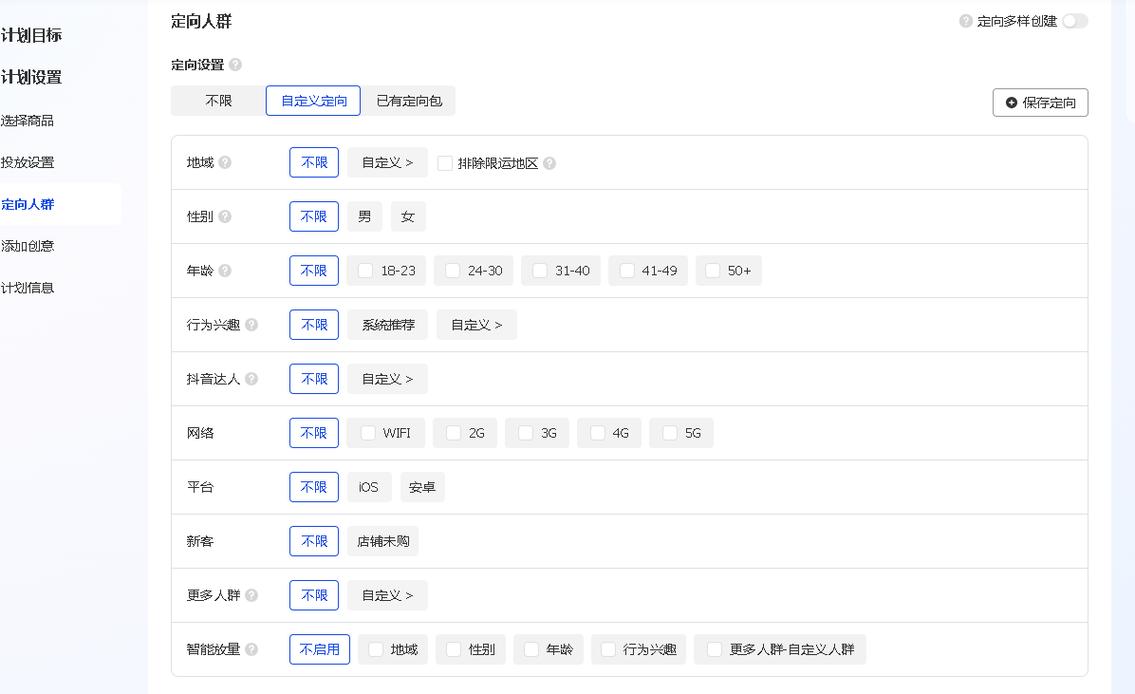Select 不限 in the 抖音达人 row
This screenshot has height=694, width=1135.
[x=314, y=378]
